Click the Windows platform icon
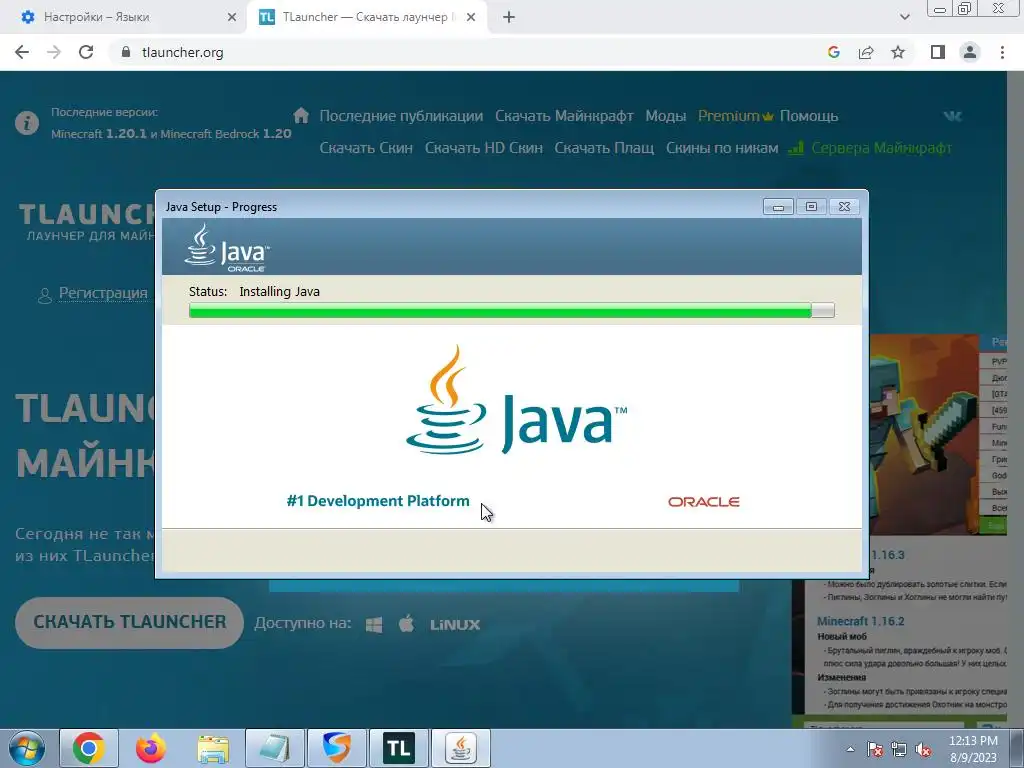This screenshot has height=768, width=1024. [374, 624]
